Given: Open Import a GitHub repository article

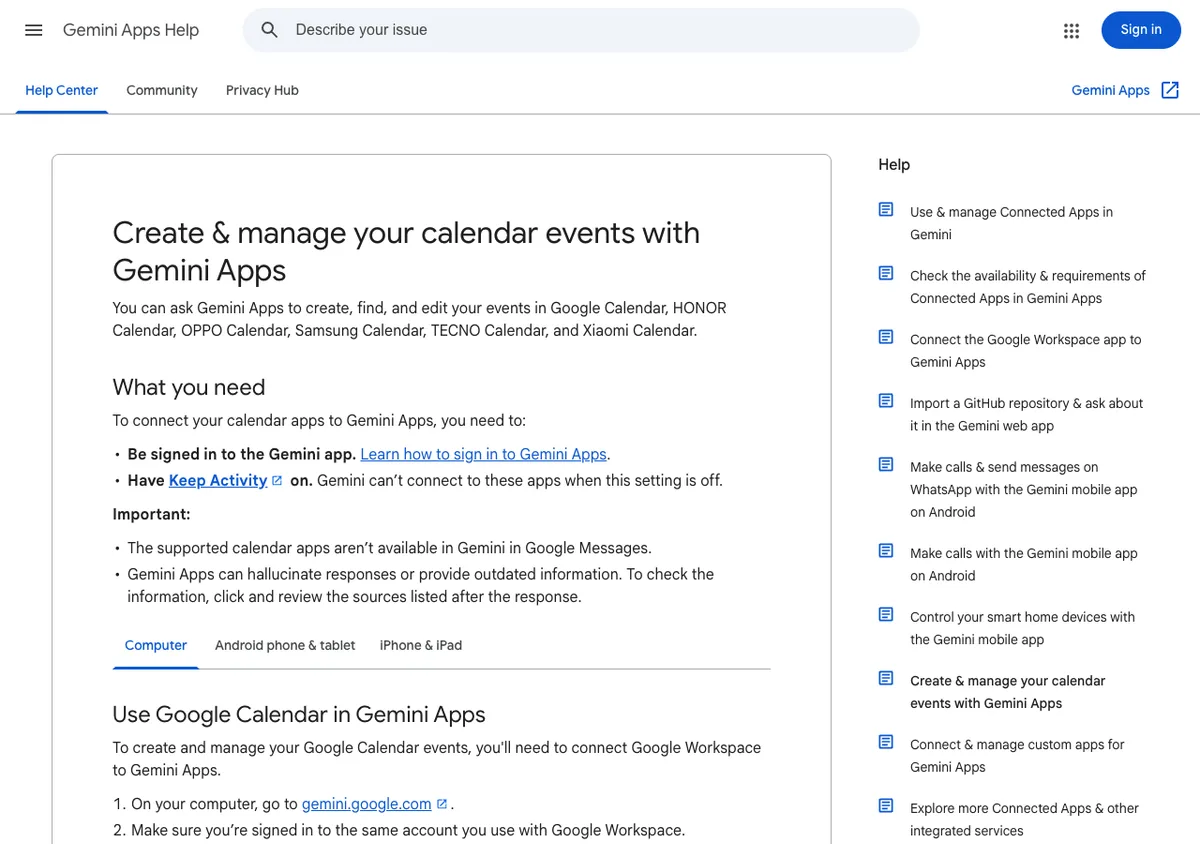Looking at the screenshot, I should (1026, 414).
